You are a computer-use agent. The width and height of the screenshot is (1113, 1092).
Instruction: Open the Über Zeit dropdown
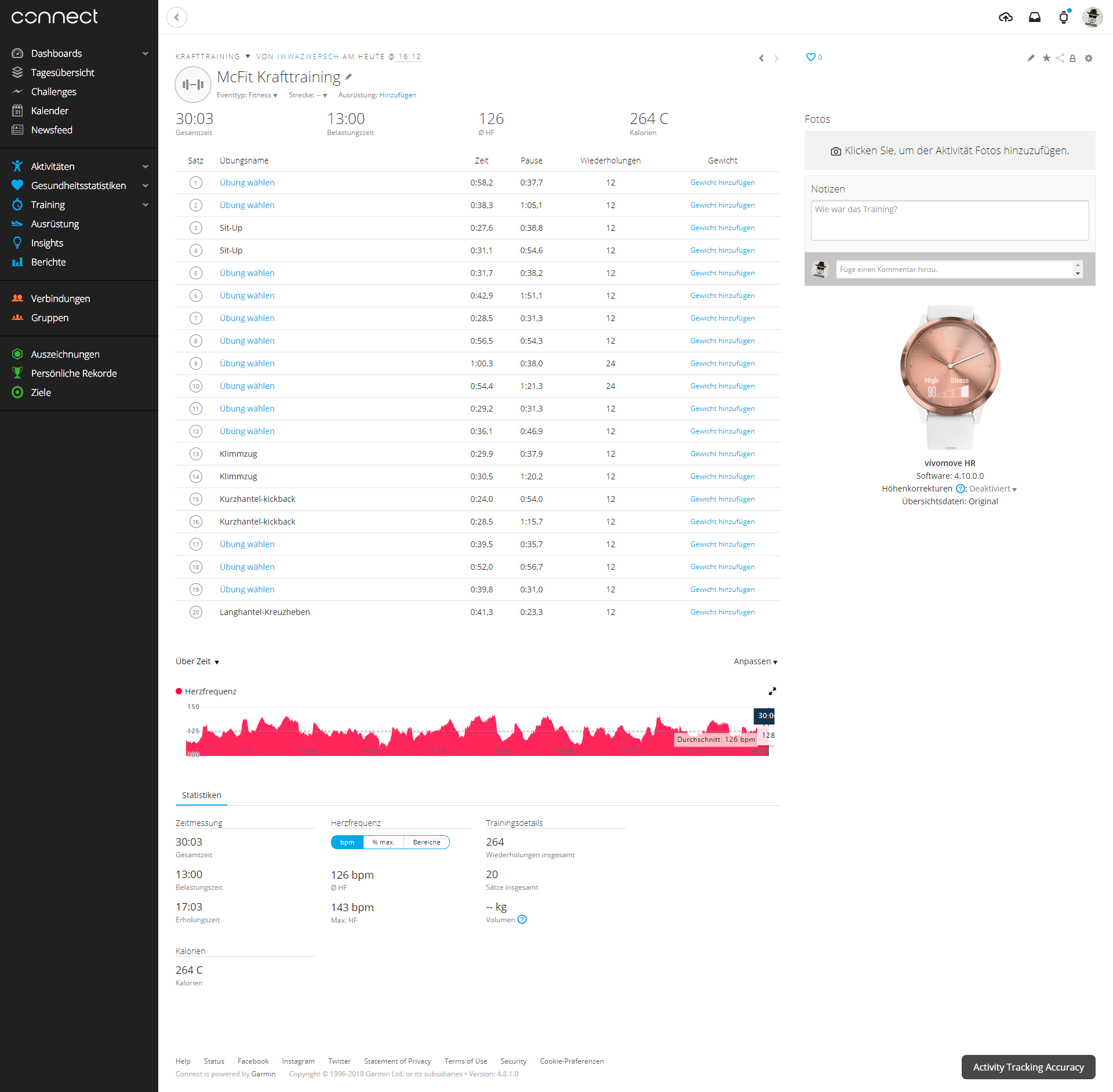pyautogui.click(x=197, y=661)
